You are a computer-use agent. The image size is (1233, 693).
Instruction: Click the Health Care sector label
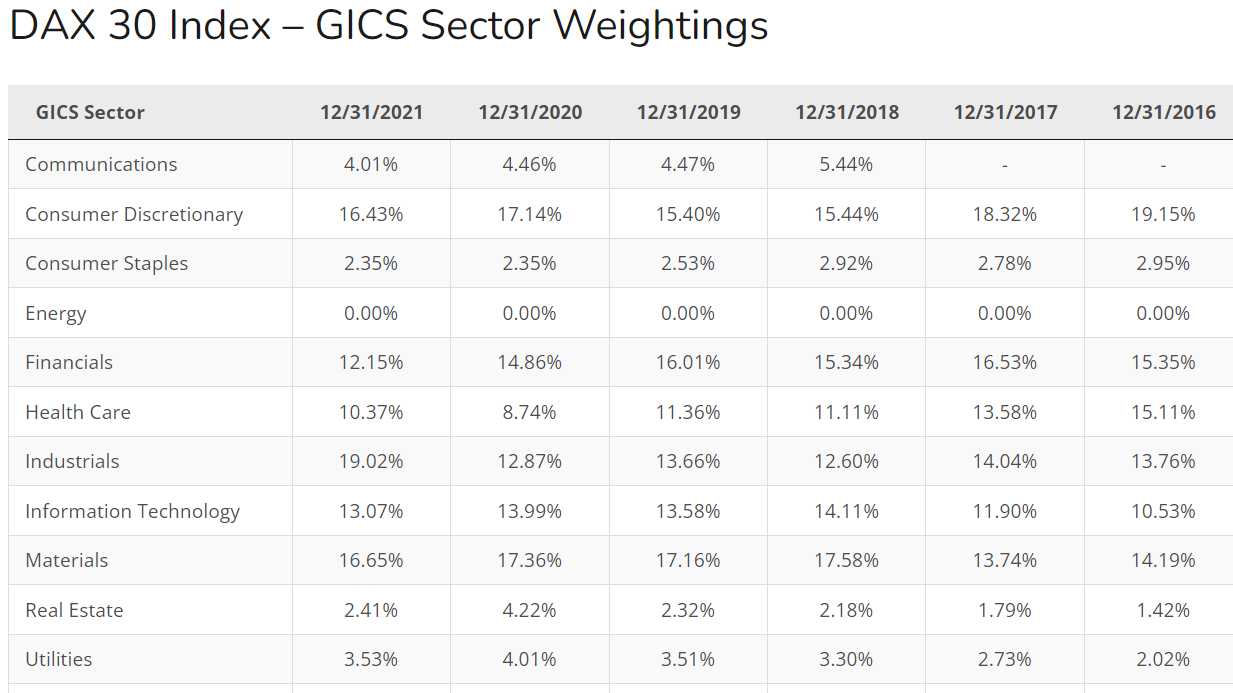[x=78, y=412]
